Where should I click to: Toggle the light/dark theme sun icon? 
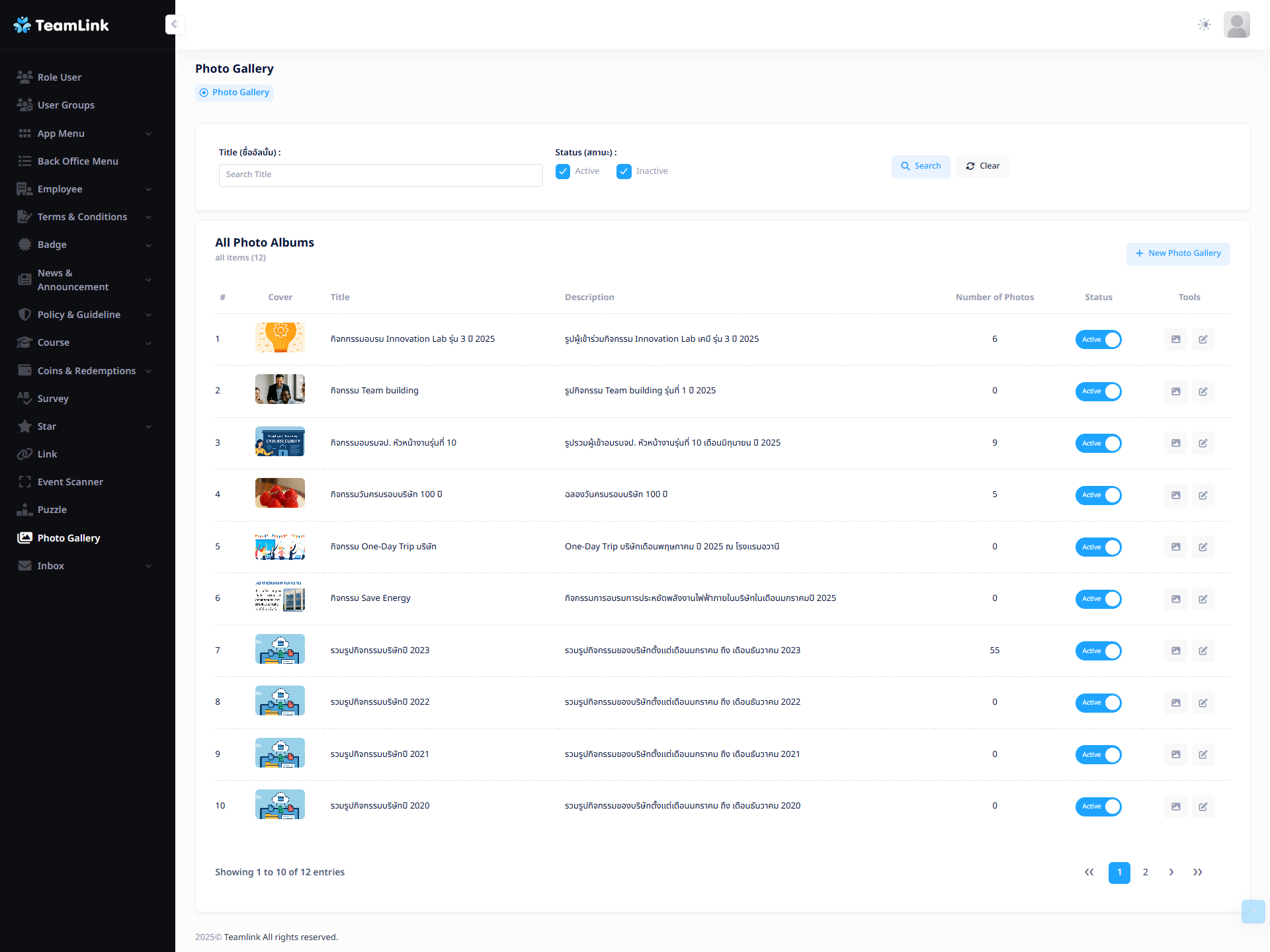click(1204, 24)
